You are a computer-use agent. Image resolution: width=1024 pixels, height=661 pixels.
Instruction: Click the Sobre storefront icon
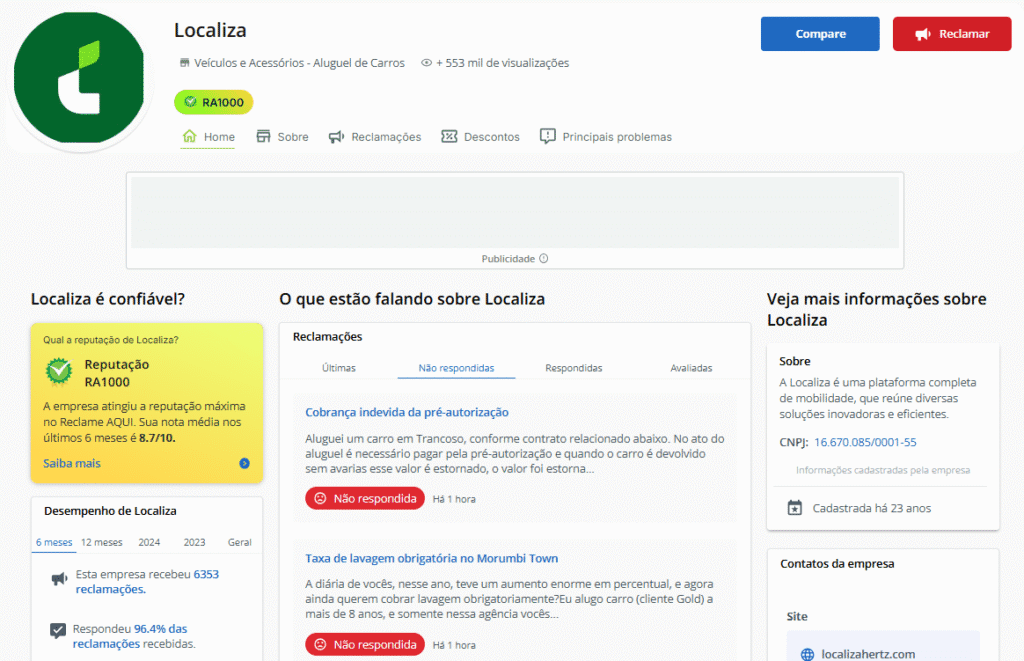point(264,136)
